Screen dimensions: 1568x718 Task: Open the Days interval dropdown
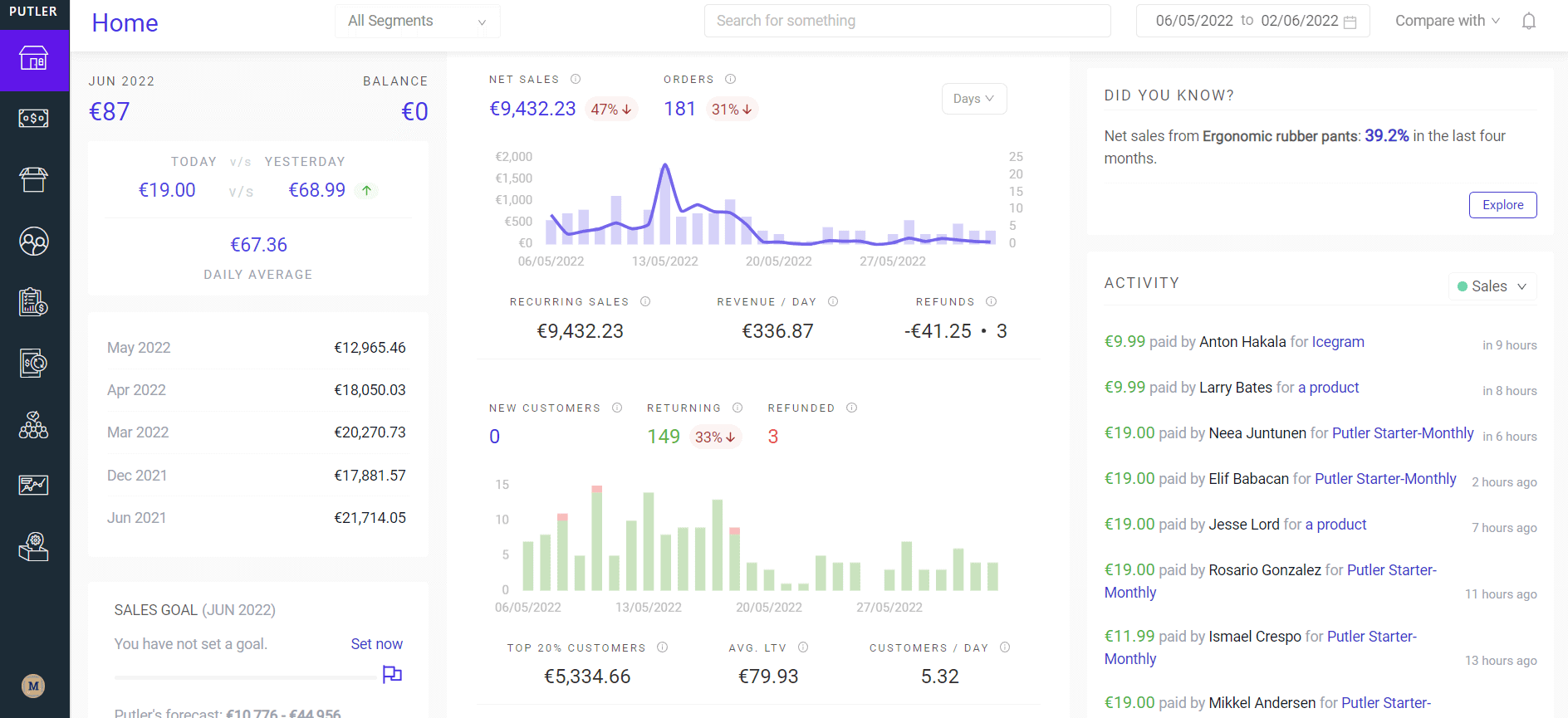[x=973, y=99]
